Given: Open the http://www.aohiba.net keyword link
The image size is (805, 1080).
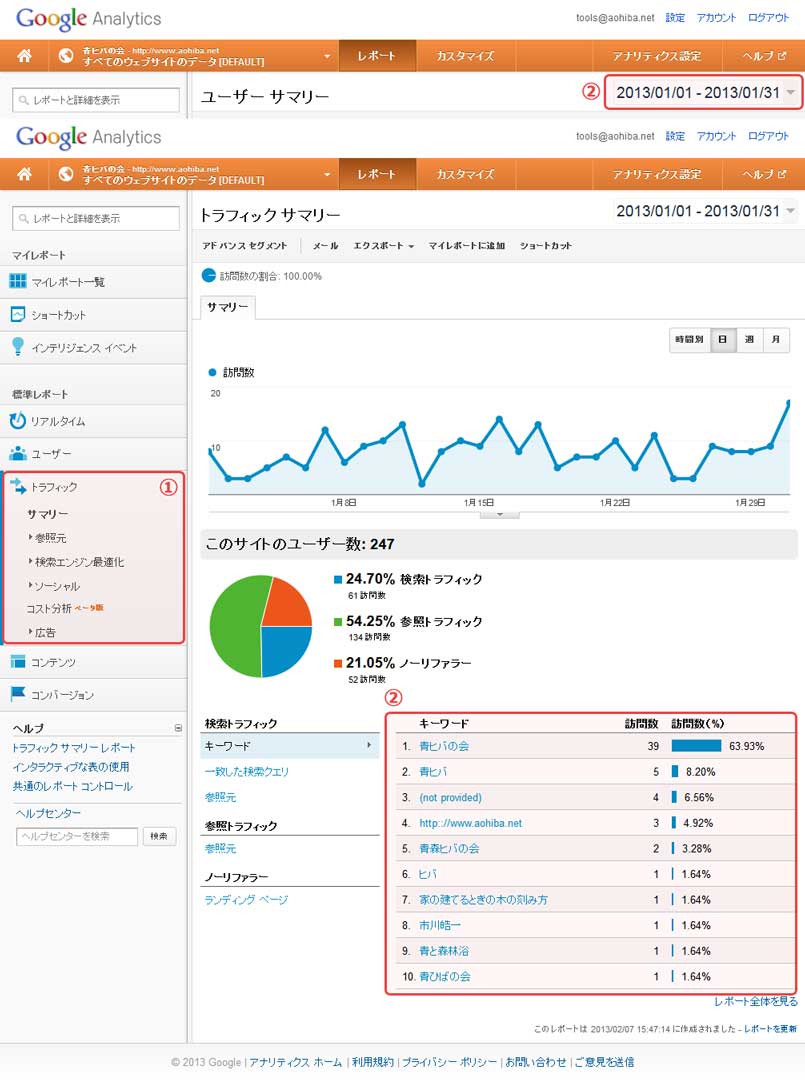Looking at the screenshot, I should pos(470,822).
